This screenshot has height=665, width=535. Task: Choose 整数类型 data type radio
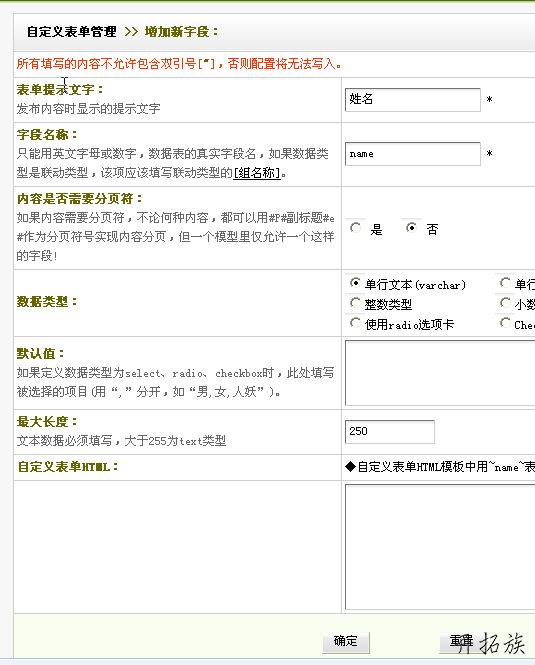coord(356,303)
